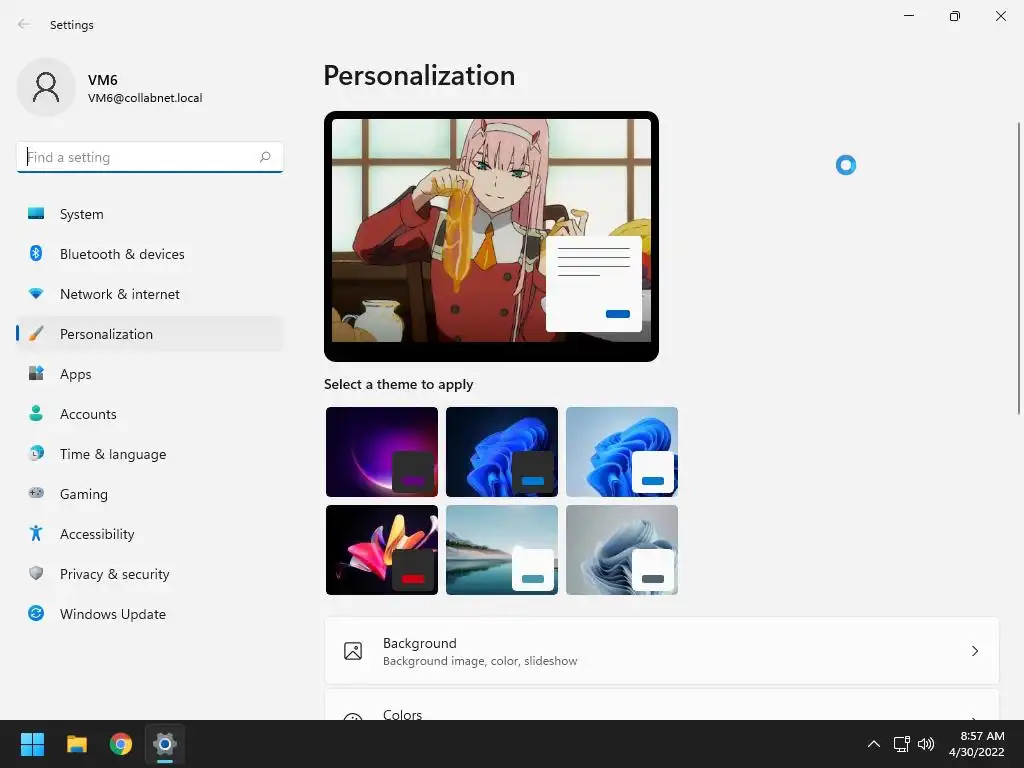Open Accounts settings
Image resolution: width=1024 pixels, height=768 pixels.
[x=150, y=414]
